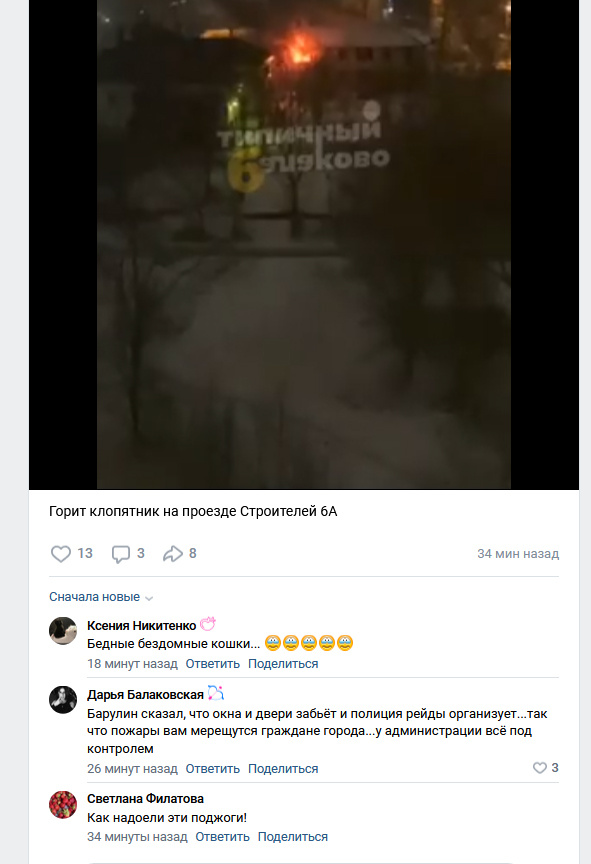The width and height of the screenshot is (591, 864).
Task: Reply to Светлана Филатова's comment
Action: (x=223, y=836)
